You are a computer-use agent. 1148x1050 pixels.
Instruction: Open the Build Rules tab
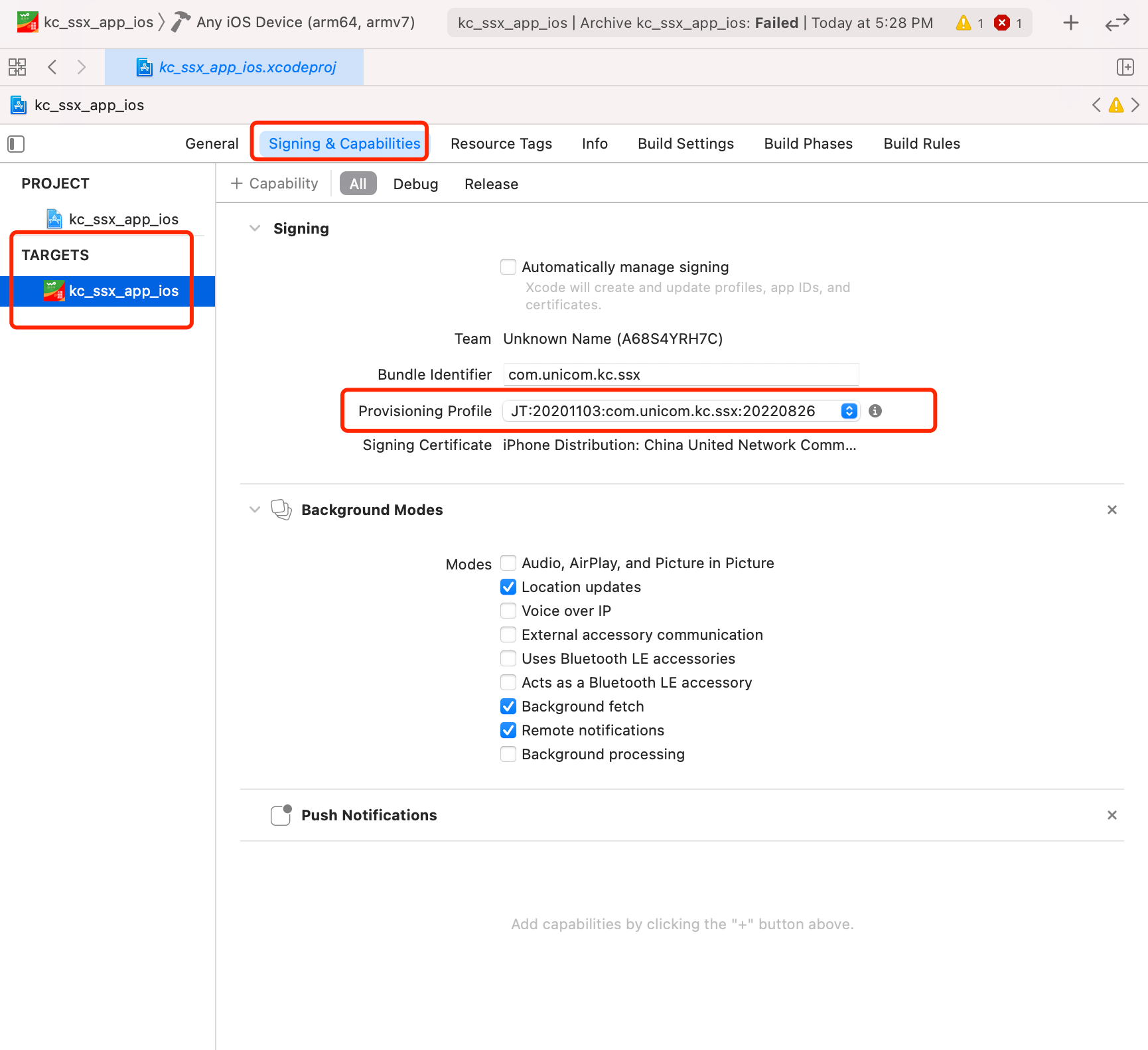922,144
